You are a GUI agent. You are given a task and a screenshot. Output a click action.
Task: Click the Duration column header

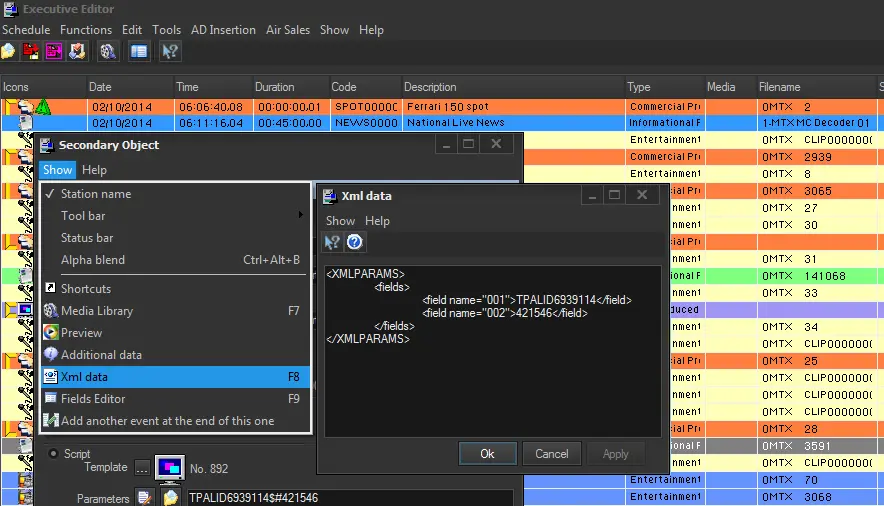pos(274,87)
